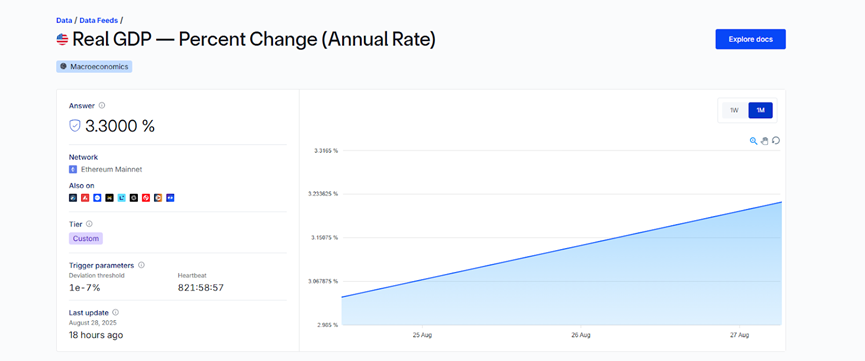
Task: Click the last blue network icon under Also on
Action: [x=170, y=198]
